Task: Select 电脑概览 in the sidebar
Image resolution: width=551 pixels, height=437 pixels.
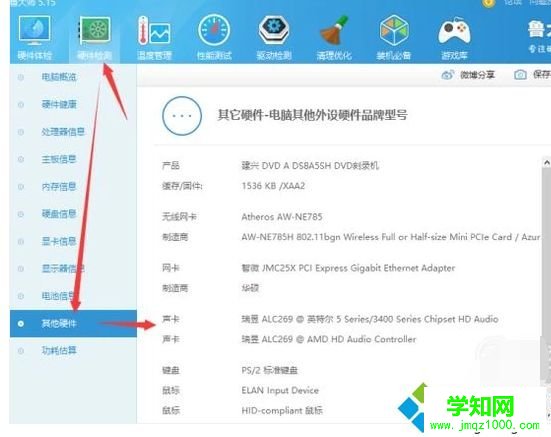Action: coord(59,77)
